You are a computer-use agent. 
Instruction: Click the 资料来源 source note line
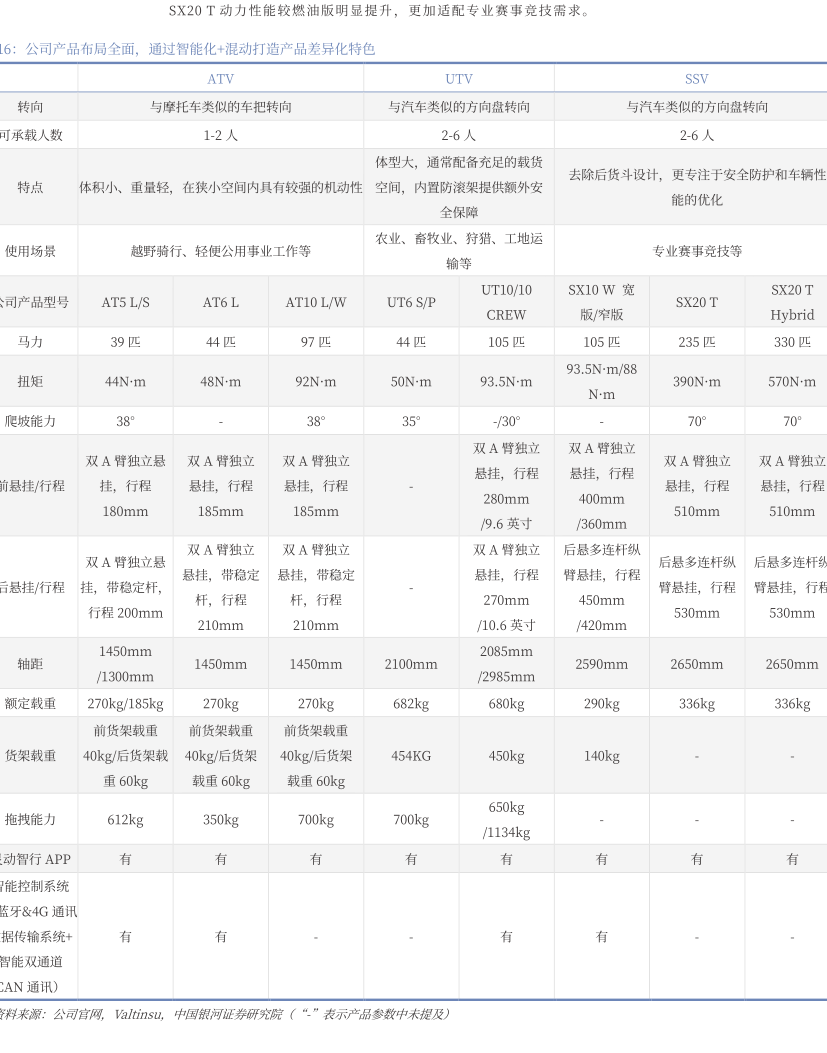click(225, 1014)
